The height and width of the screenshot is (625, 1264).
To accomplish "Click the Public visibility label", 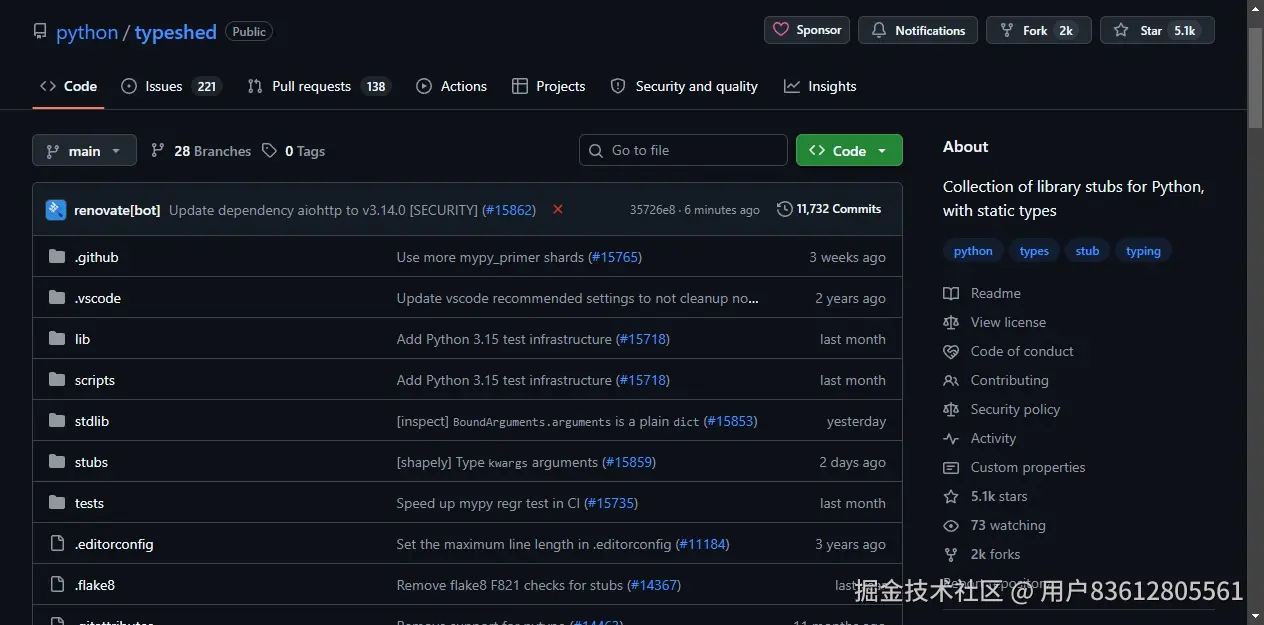I will click(249, 31).
